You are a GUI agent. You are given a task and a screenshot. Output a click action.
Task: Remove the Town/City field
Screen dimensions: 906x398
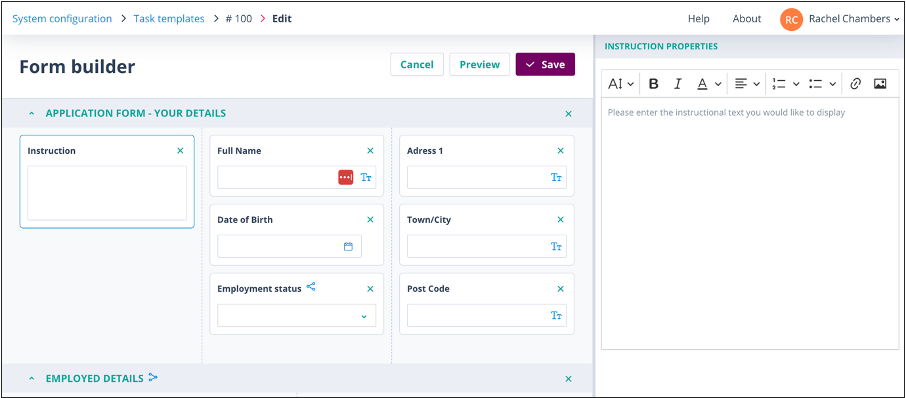click(560, 220)
